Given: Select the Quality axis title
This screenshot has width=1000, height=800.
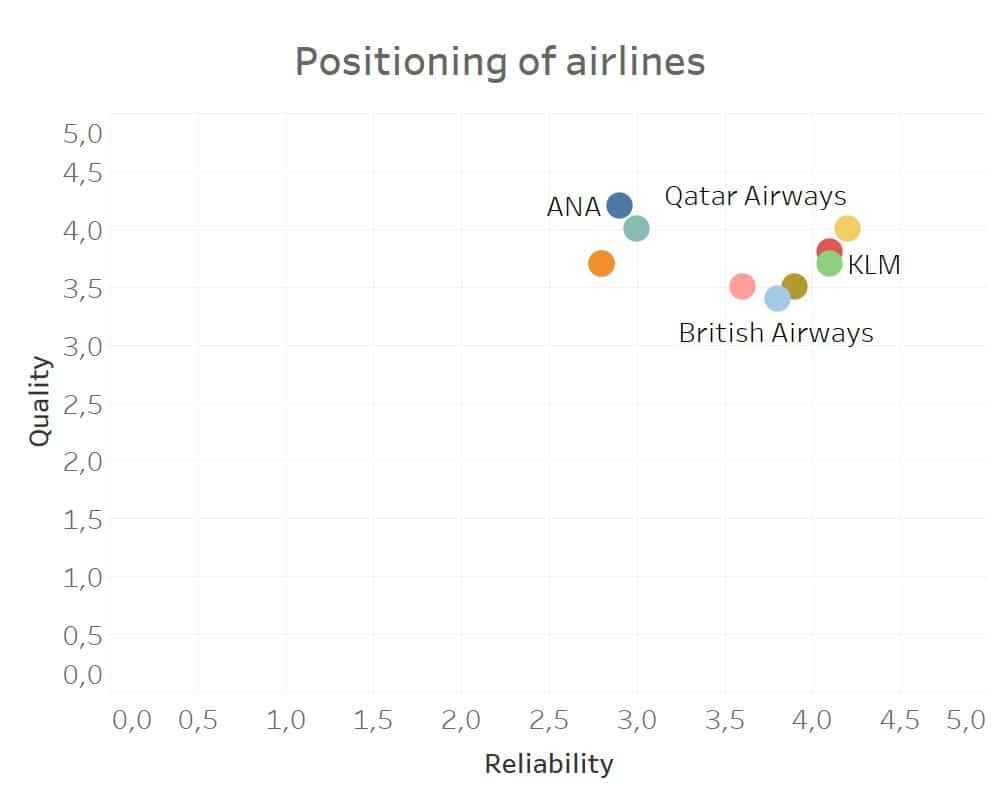Looking at the screenshot, I should 40,400.
